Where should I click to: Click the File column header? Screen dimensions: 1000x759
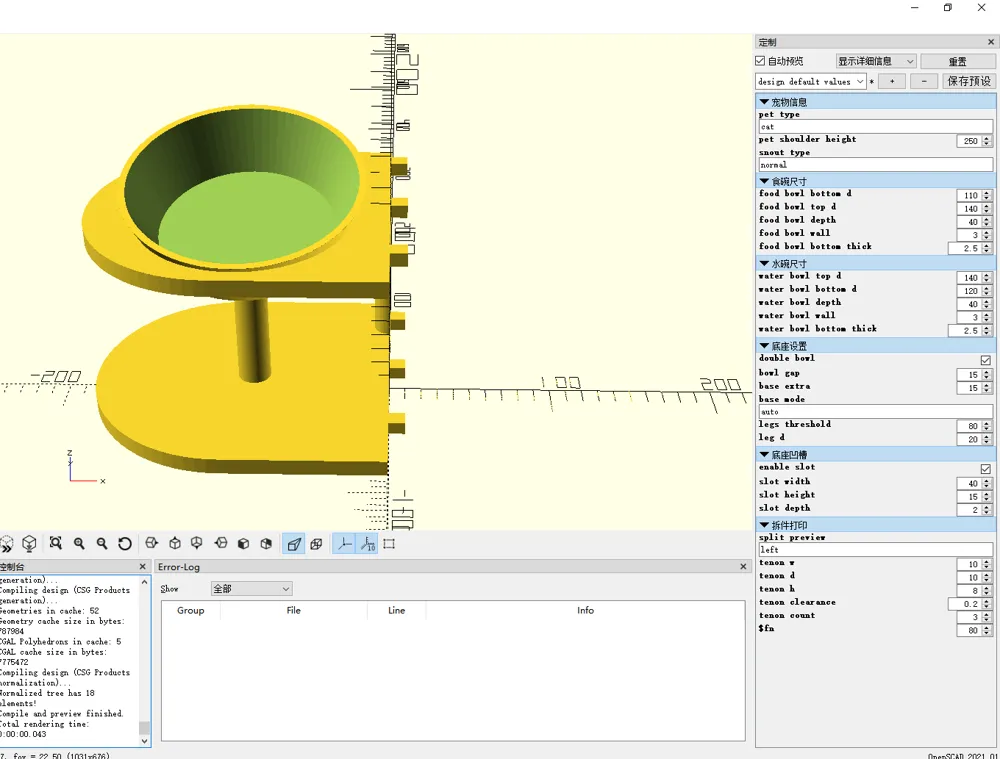(x=293, y=610)
